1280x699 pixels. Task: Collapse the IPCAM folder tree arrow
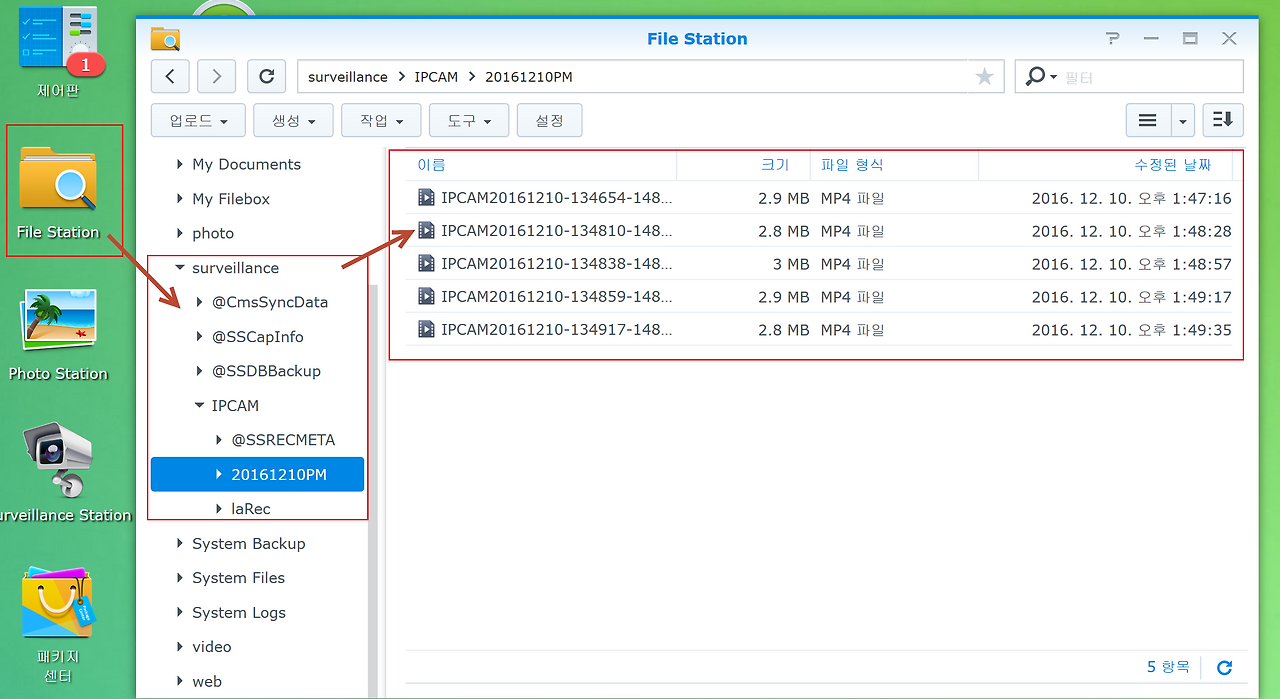(x=200, y=406)
